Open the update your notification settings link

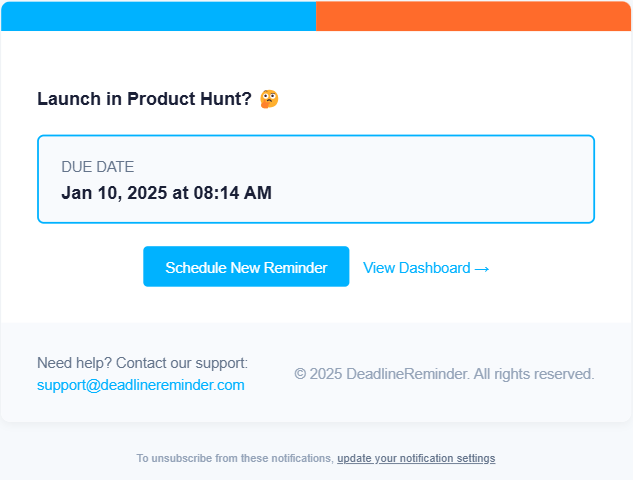click(416, 459)
